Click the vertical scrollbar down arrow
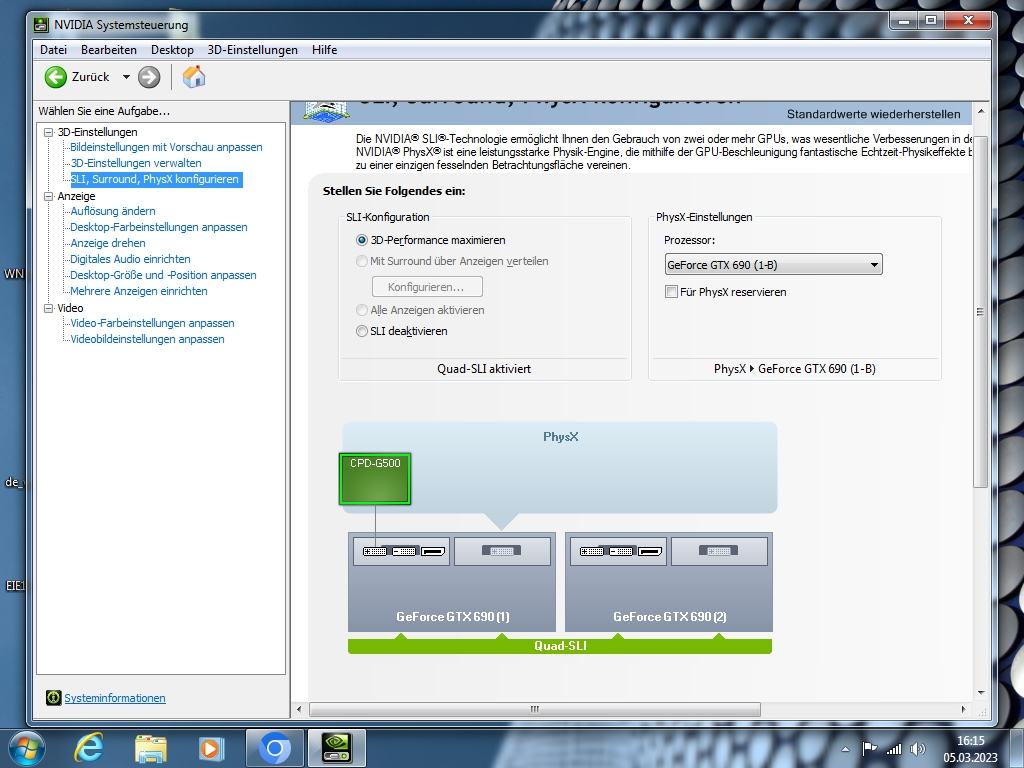 point(981,693)
